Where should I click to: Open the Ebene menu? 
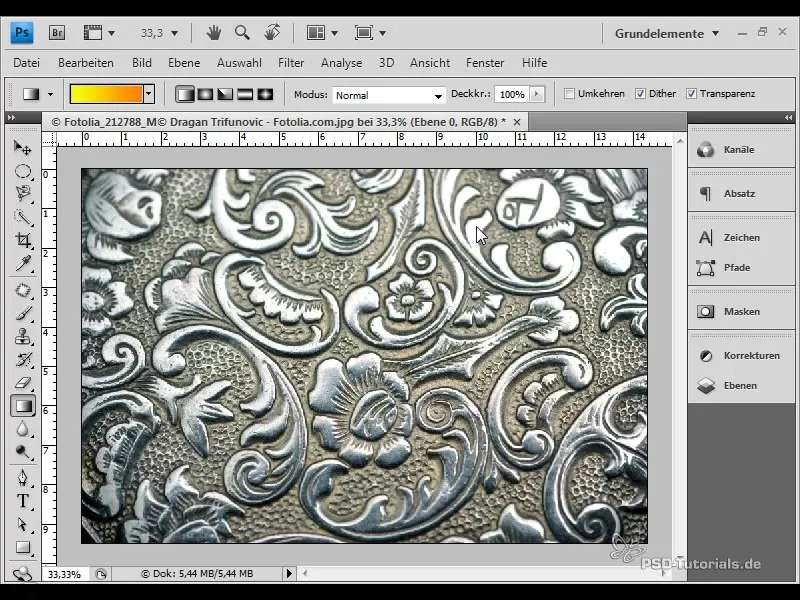(184, 63)
